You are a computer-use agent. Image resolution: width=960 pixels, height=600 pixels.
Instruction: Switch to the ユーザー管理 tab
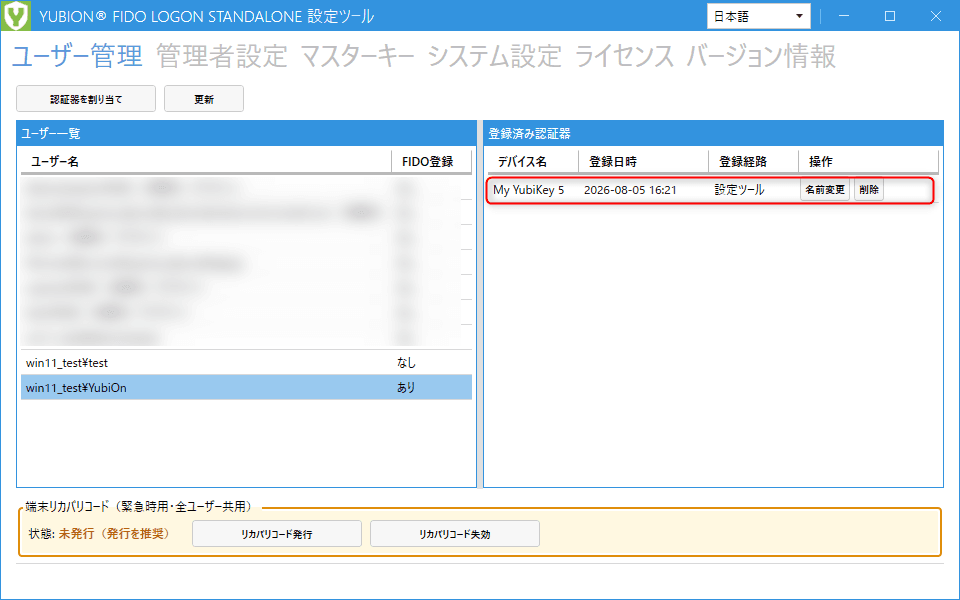point(78,56)
